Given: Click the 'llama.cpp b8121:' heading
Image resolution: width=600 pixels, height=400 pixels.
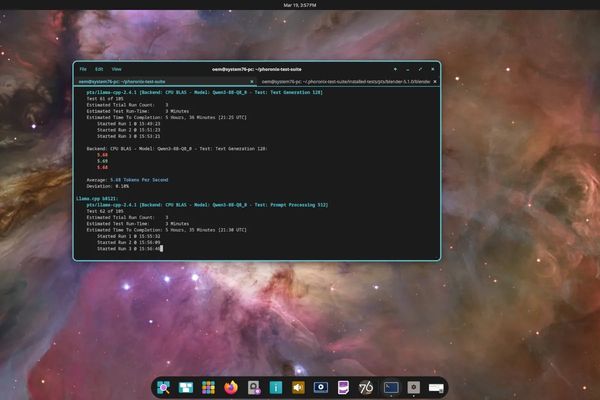Looking at the screenshot, I should 97,199.
